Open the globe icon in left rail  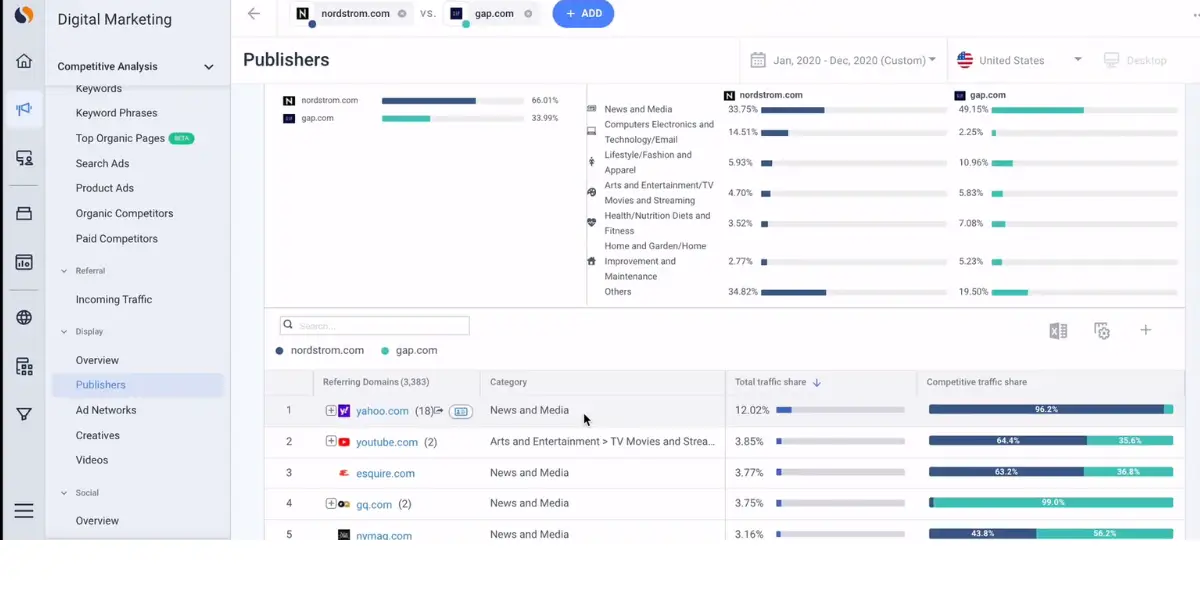tap(24, 318)
